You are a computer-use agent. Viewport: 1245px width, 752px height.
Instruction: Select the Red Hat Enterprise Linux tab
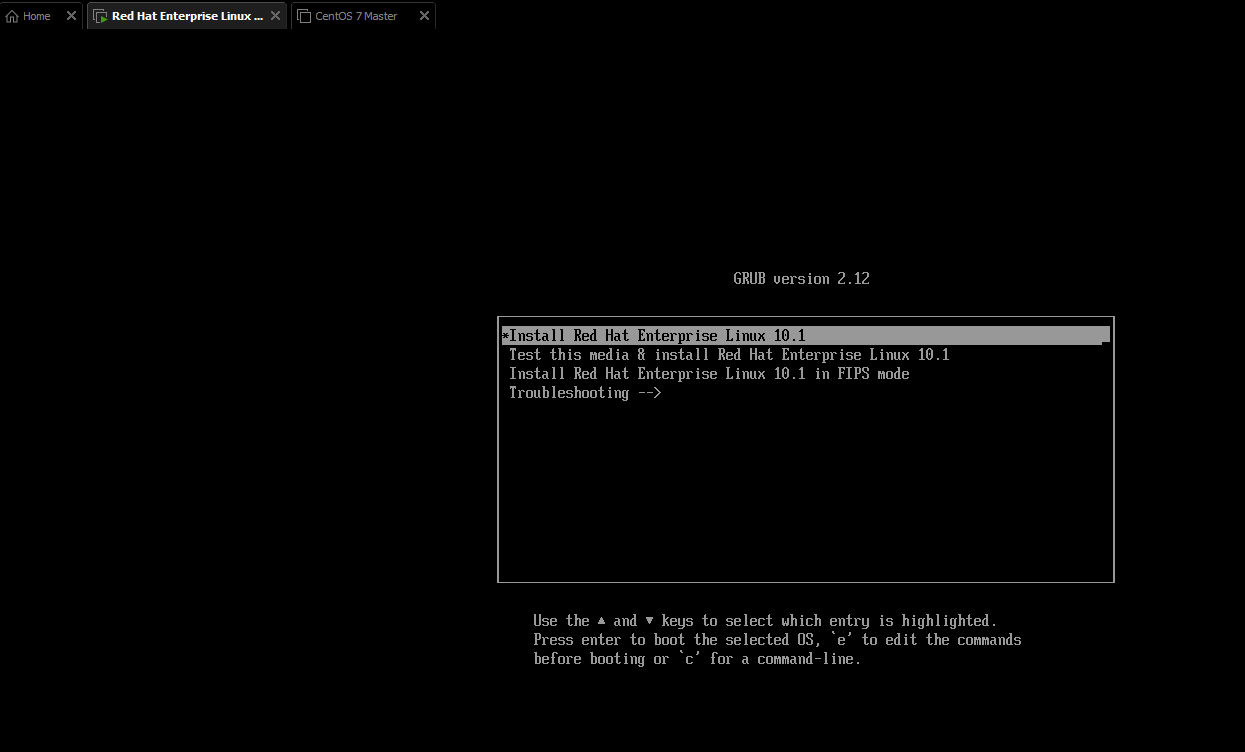(x=187, y=16)
